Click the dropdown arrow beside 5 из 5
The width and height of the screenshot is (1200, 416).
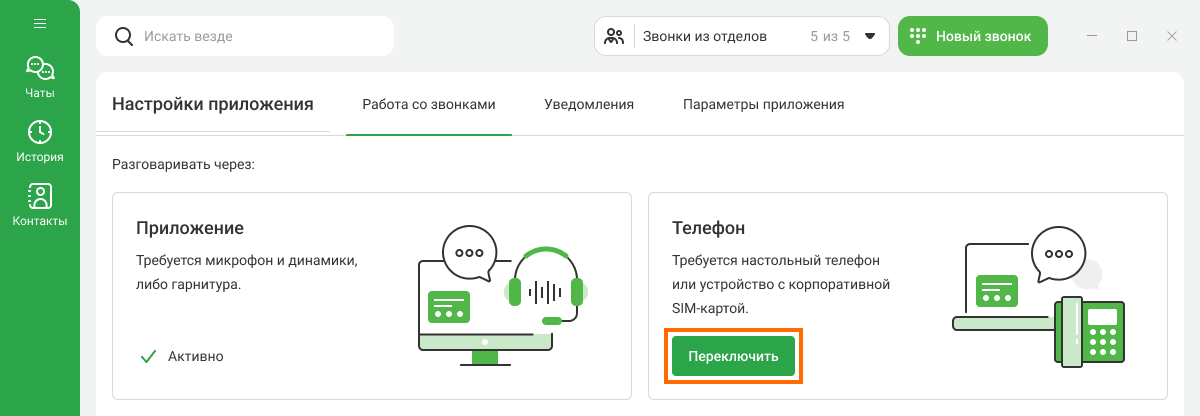[x=870, y=37]
